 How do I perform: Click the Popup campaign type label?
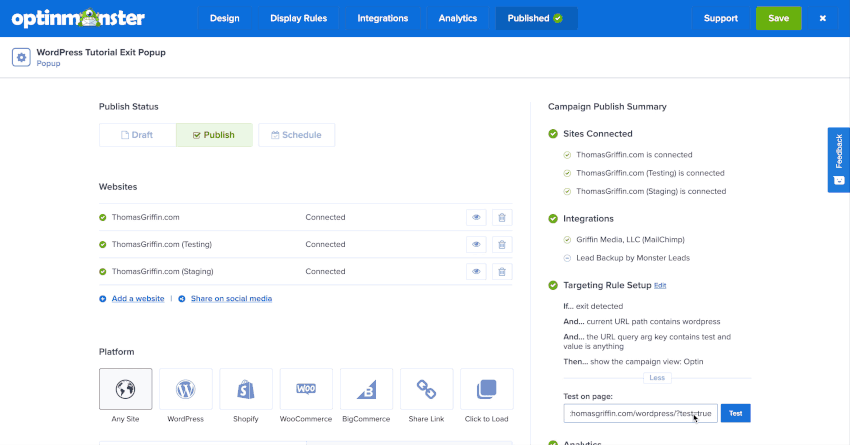point(48,63)
